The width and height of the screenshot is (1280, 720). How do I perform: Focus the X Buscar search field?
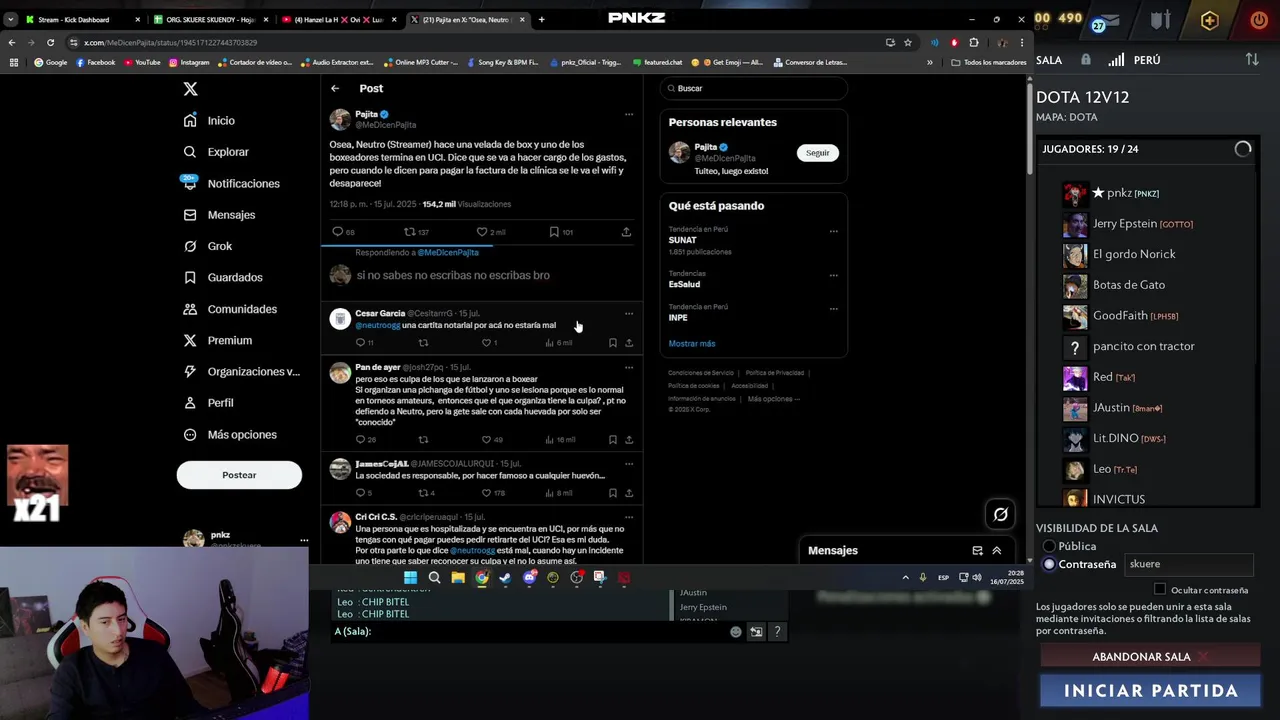pyautogui.click(x=754, y=88)
